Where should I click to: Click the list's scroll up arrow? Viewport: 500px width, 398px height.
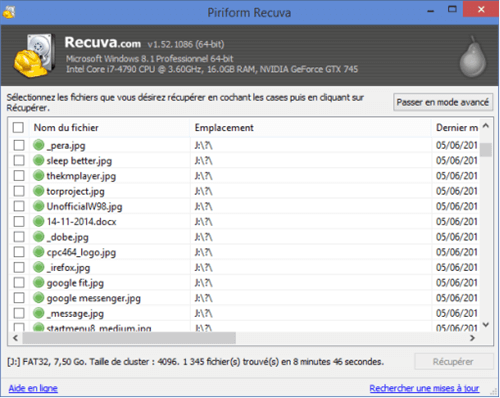click(486, 126)
